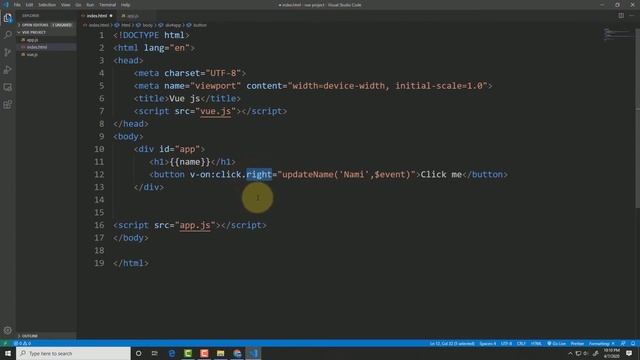Open the File menu
Screen dimensions: 640x360
pyautogui.click(x=17, y=5)
